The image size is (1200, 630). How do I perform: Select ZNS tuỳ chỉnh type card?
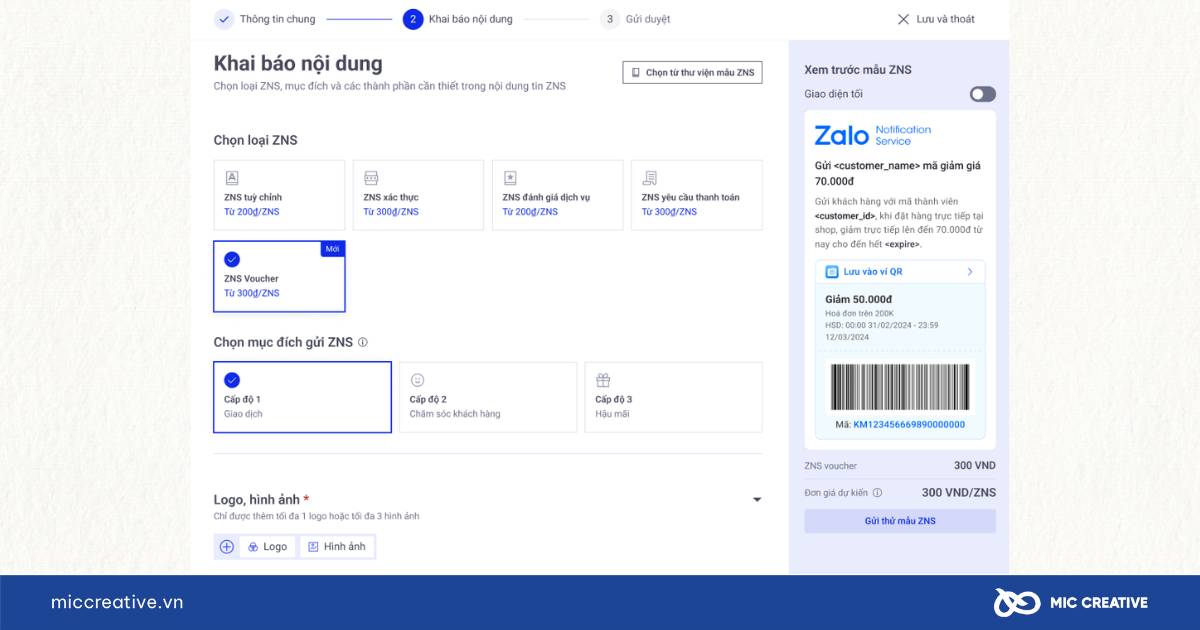click(x=279, y=195)
